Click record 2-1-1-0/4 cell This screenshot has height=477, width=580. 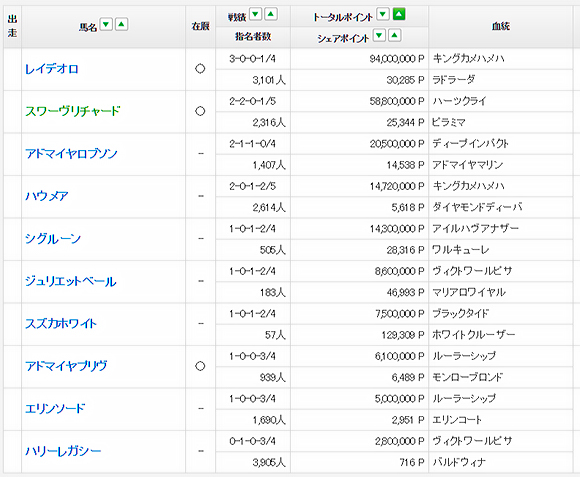click(x=252, y=144)
